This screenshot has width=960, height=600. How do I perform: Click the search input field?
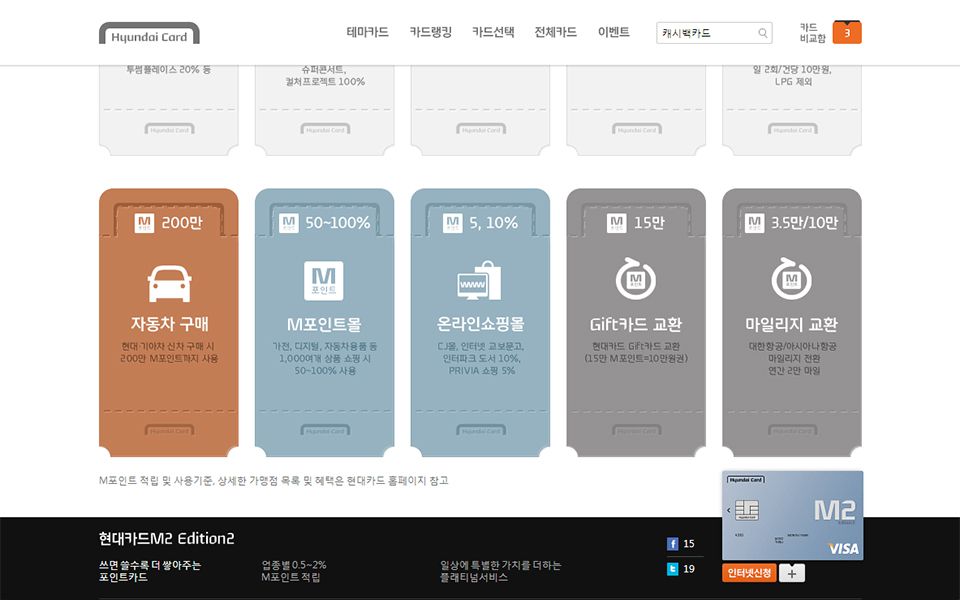(705, 33)
